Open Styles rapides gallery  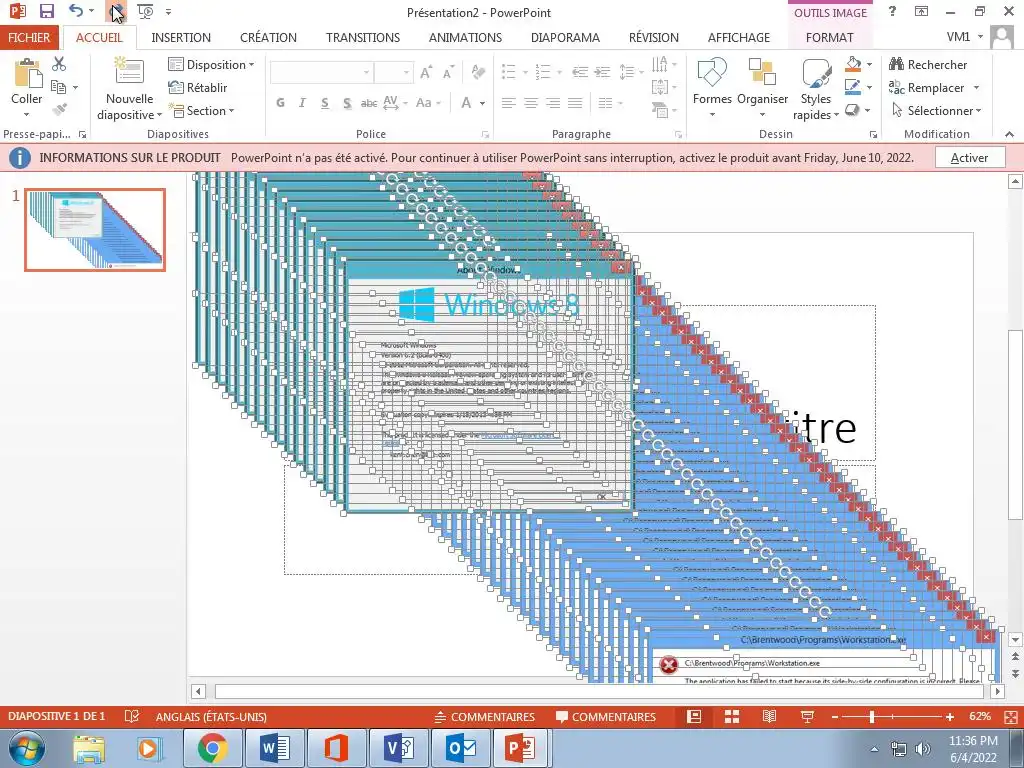tap(816, 89)
